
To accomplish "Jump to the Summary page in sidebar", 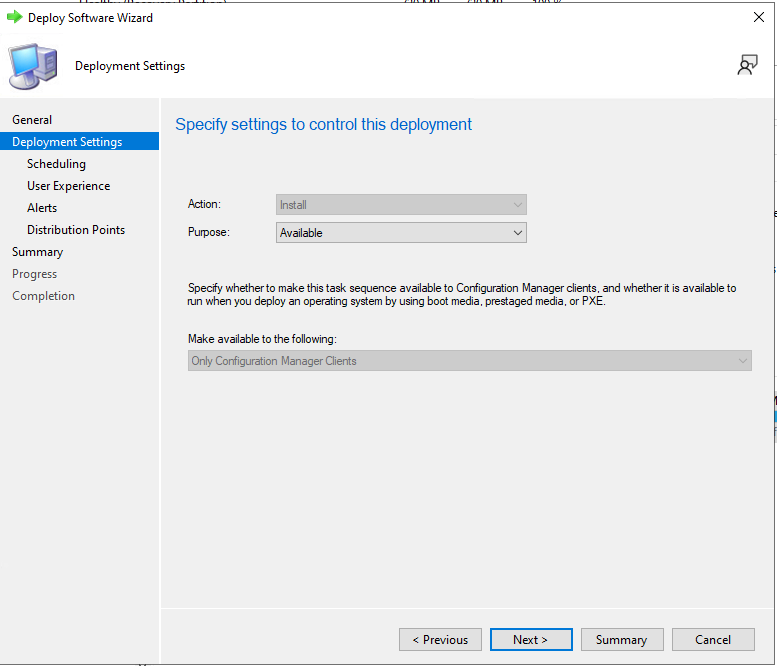I will tap(37, 252).
